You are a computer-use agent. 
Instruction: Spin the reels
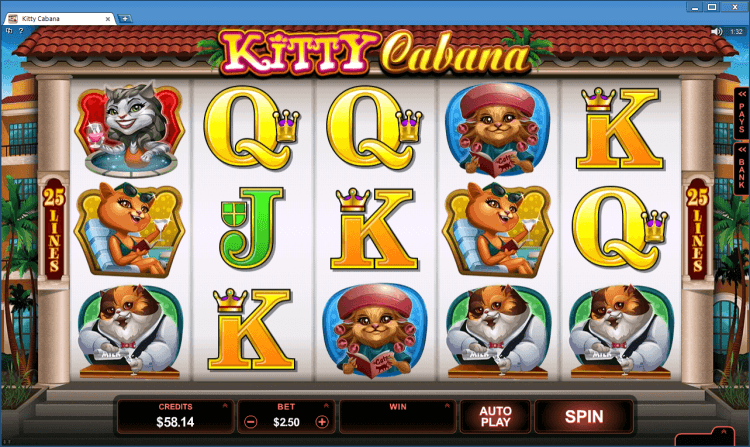(x=584, y=416)
